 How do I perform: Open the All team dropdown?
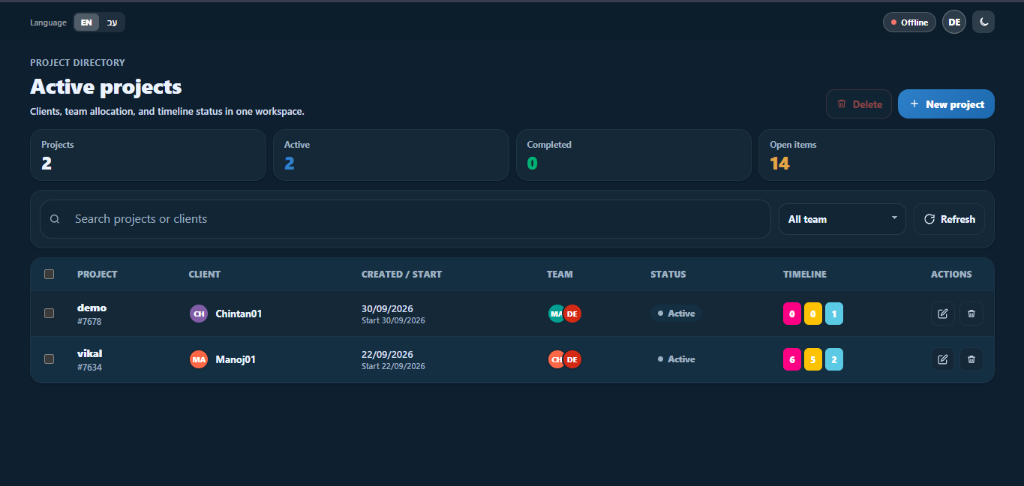[x=842, y=219]
